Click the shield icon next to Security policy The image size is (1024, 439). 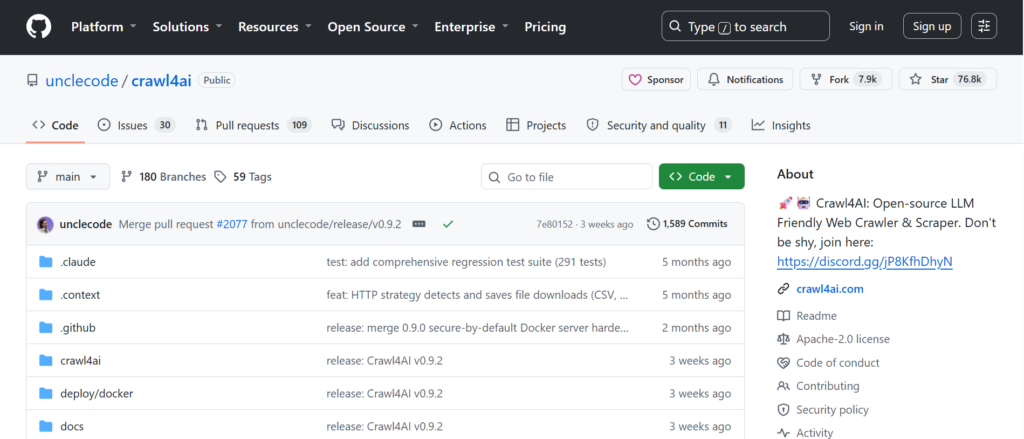click(783, 410)
